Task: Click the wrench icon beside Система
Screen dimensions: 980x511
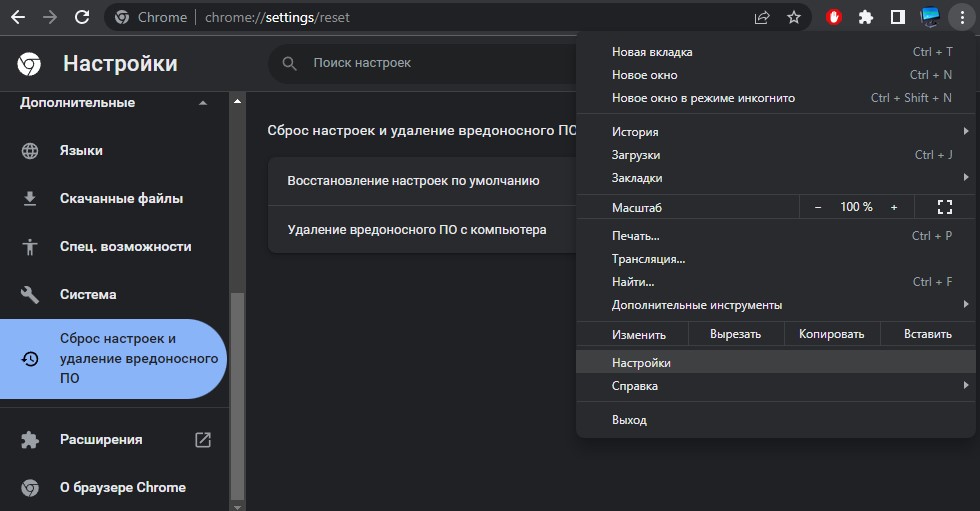Action: point(30,294)
